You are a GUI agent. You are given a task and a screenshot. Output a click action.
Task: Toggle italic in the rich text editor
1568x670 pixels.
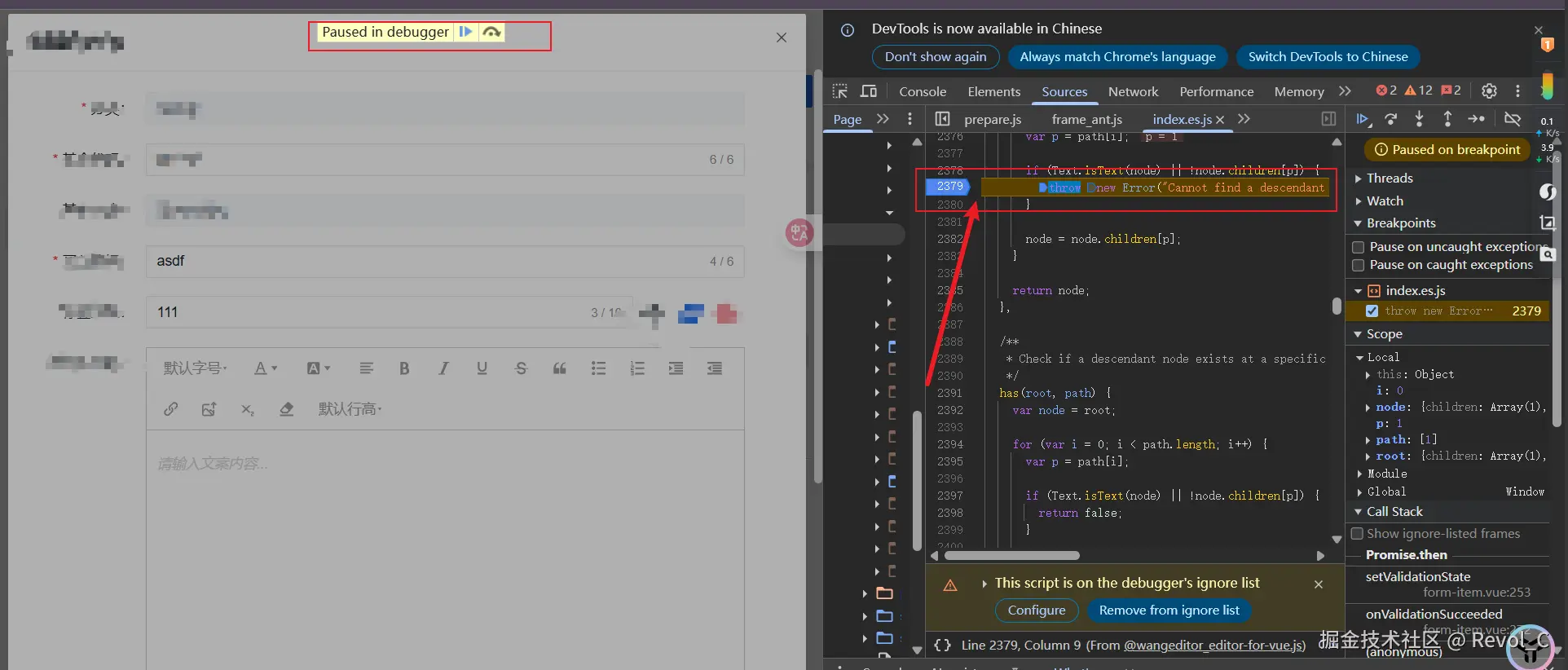click(x=443, y=368)
